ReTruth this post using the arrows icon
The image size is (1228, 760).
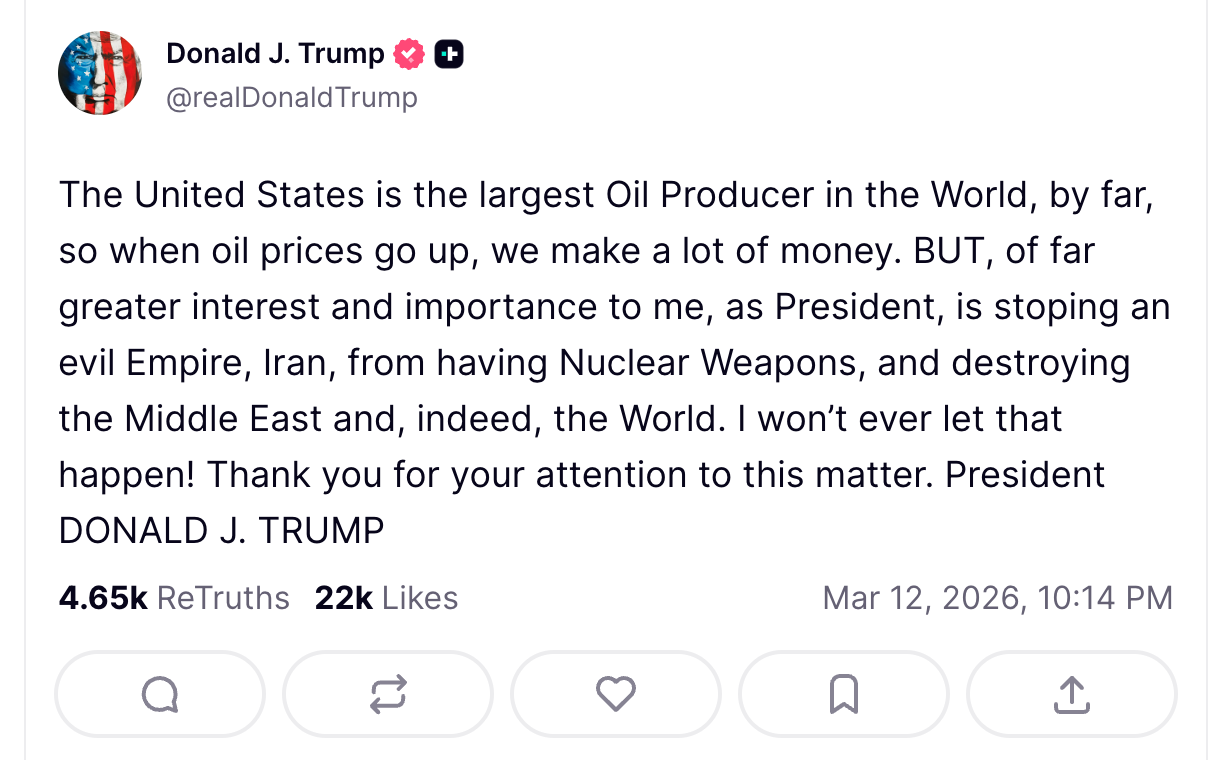point(388,693)
